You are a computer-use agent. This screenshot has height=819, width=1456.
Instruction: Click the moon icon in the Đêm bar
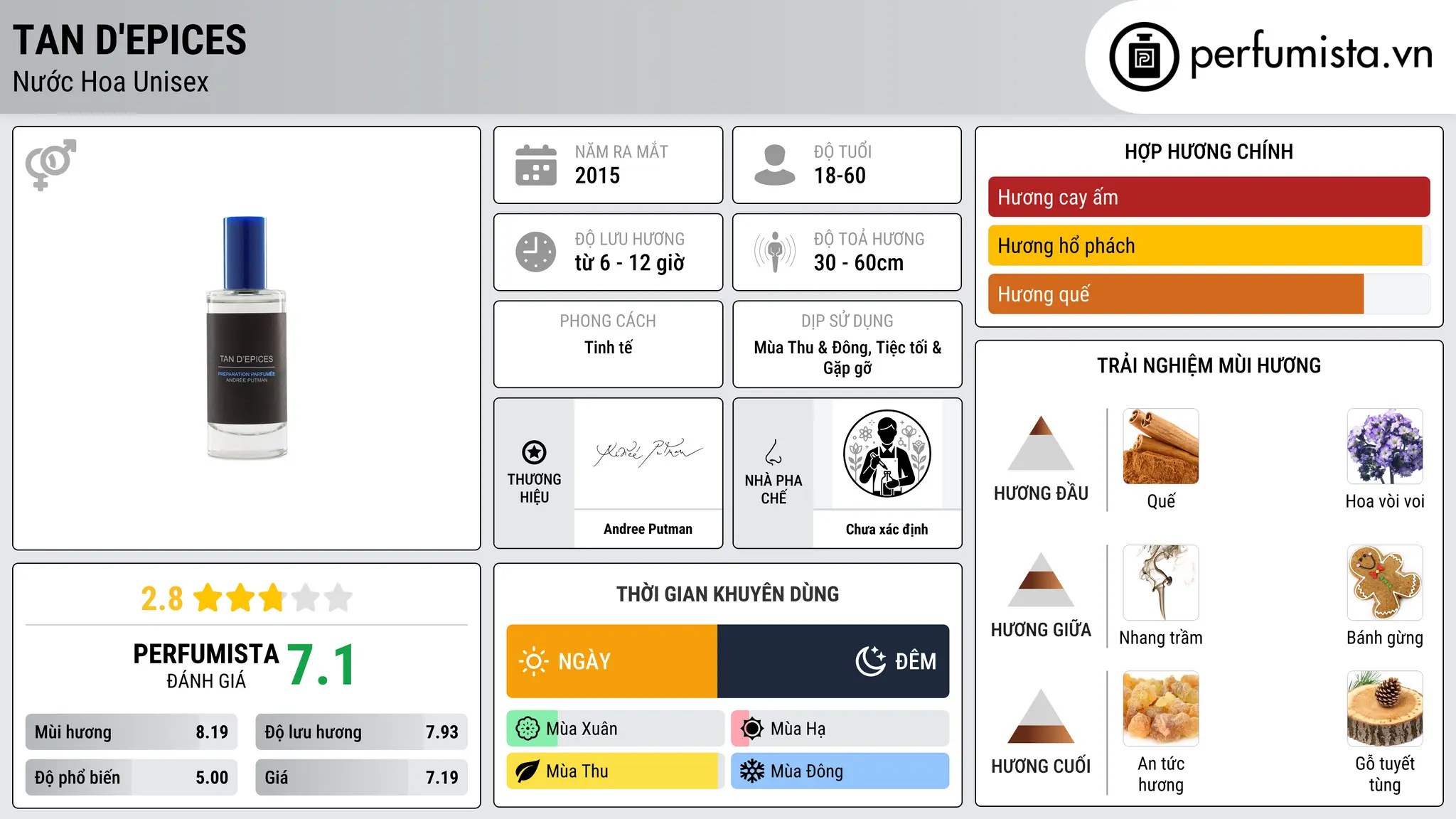click(871, 661)
